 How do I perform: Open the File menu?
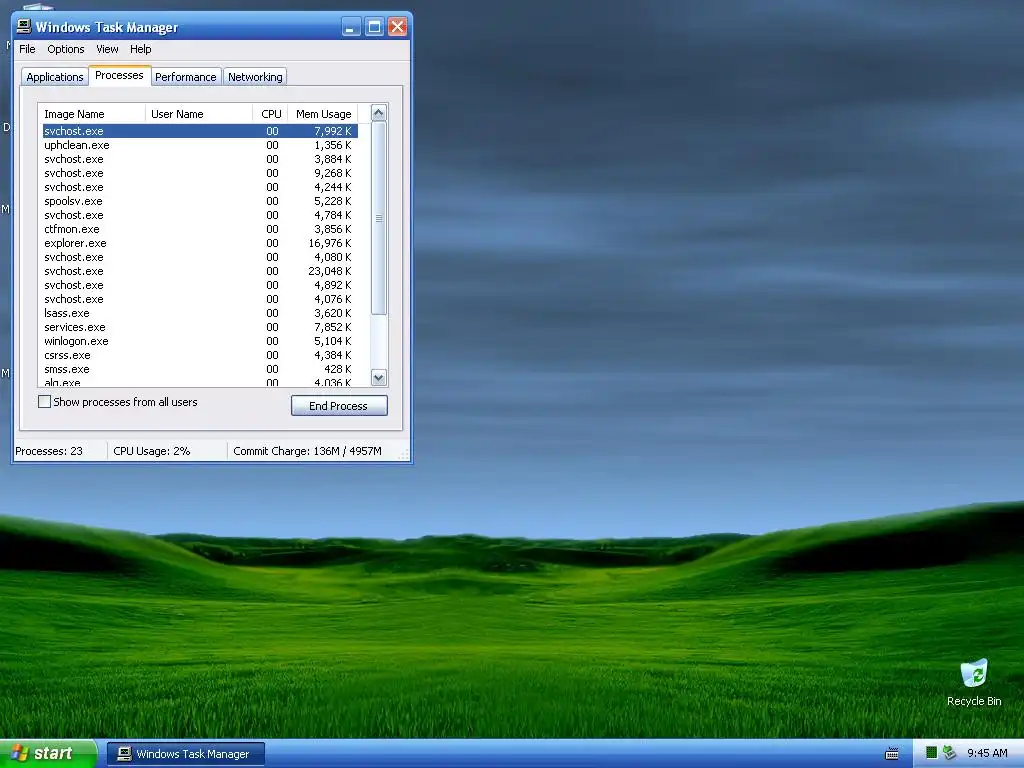(x=27, y=49)
